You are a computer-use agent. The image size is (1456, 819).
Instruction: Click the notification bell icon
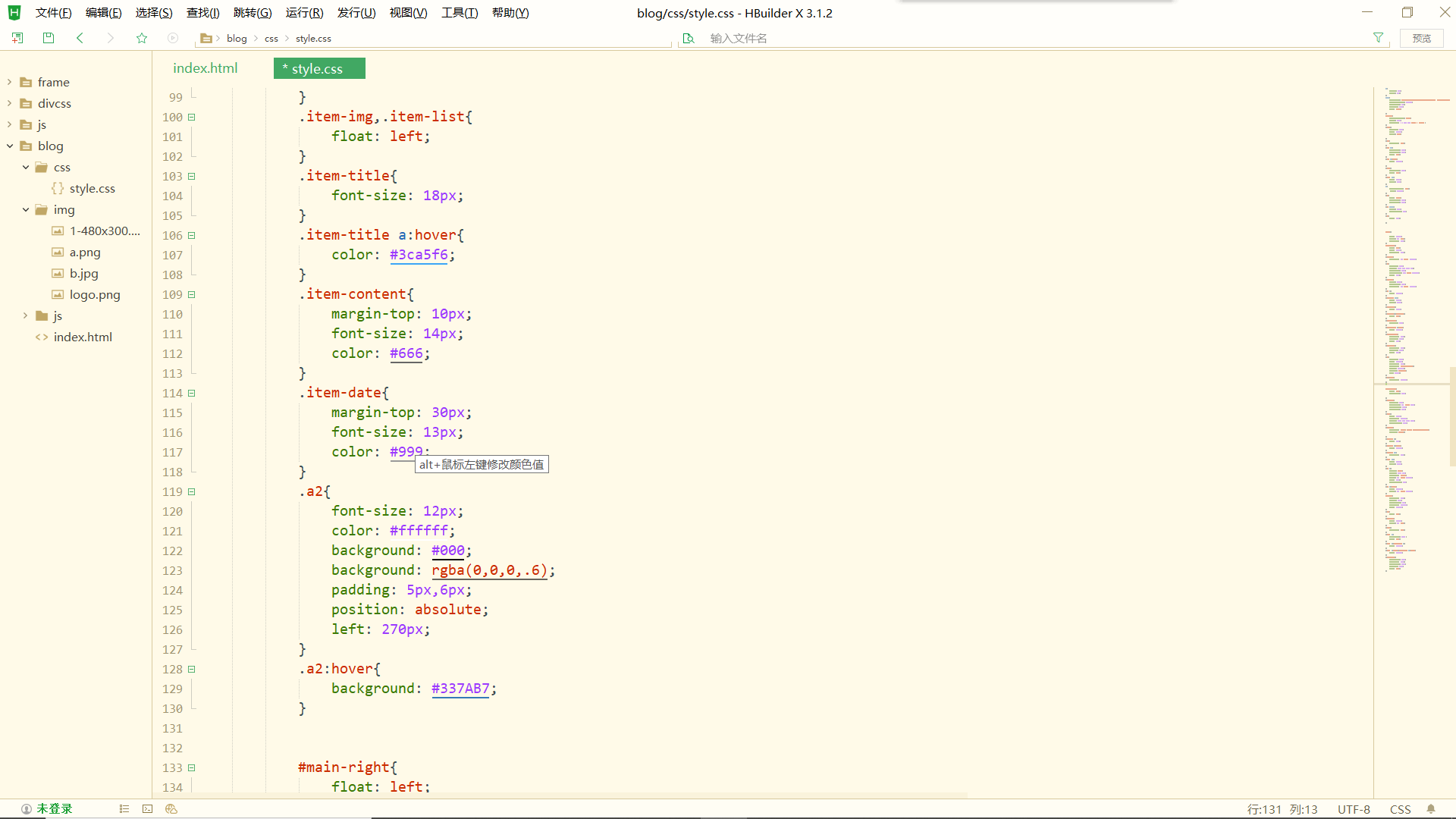(x=1431, y=809)
